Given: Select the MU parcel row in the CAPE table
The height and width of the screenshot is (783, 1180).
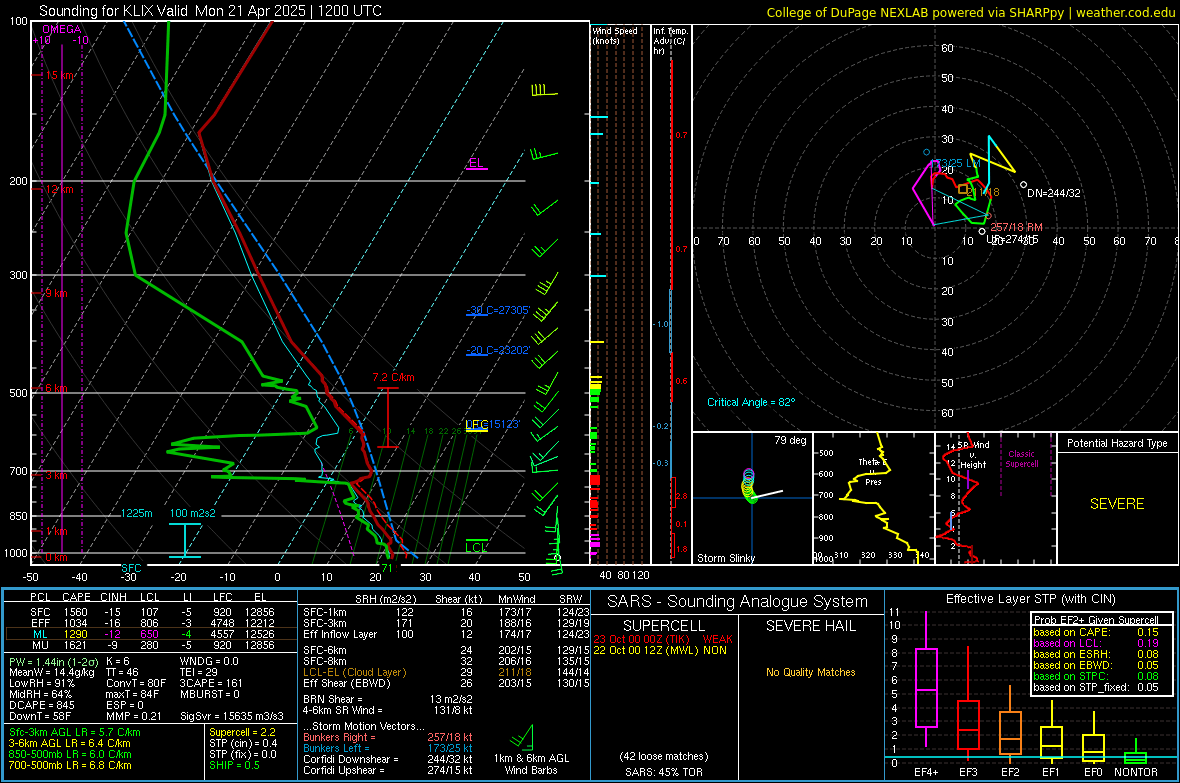Looking at the screenshot, I should (151, 645).
